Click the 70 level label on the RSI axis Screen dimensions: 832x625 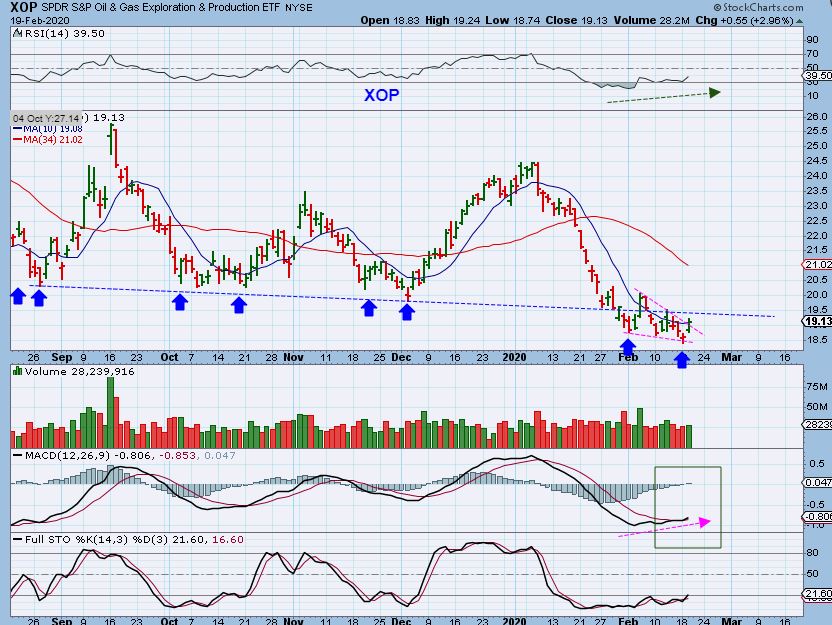(x=812, y=54)
